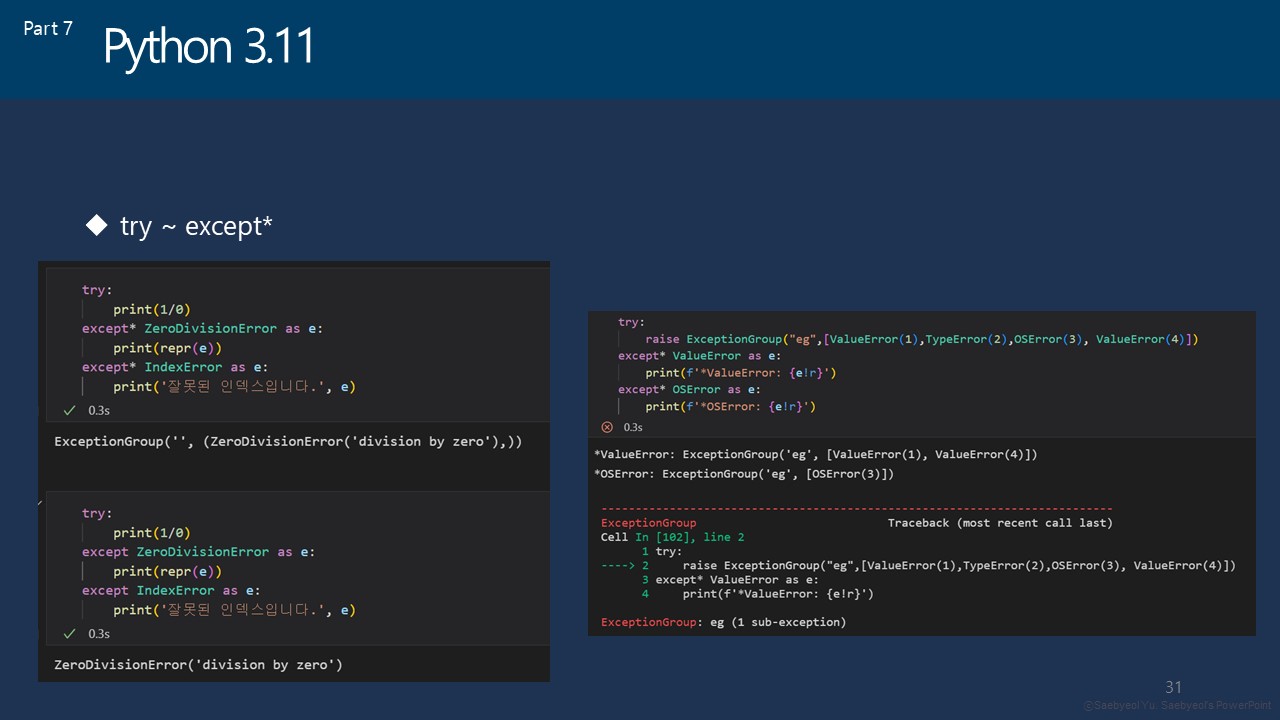
Task: Click the line except* IndexError as e:
Action: point(175,367)
